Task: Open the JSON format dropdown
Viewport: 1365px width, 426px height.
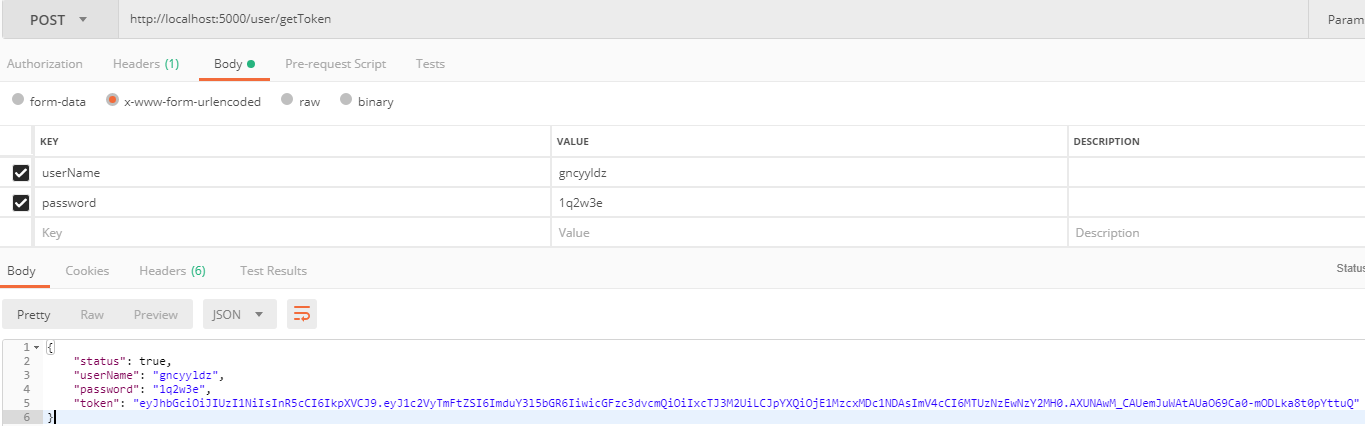Action: coord(239,314)
